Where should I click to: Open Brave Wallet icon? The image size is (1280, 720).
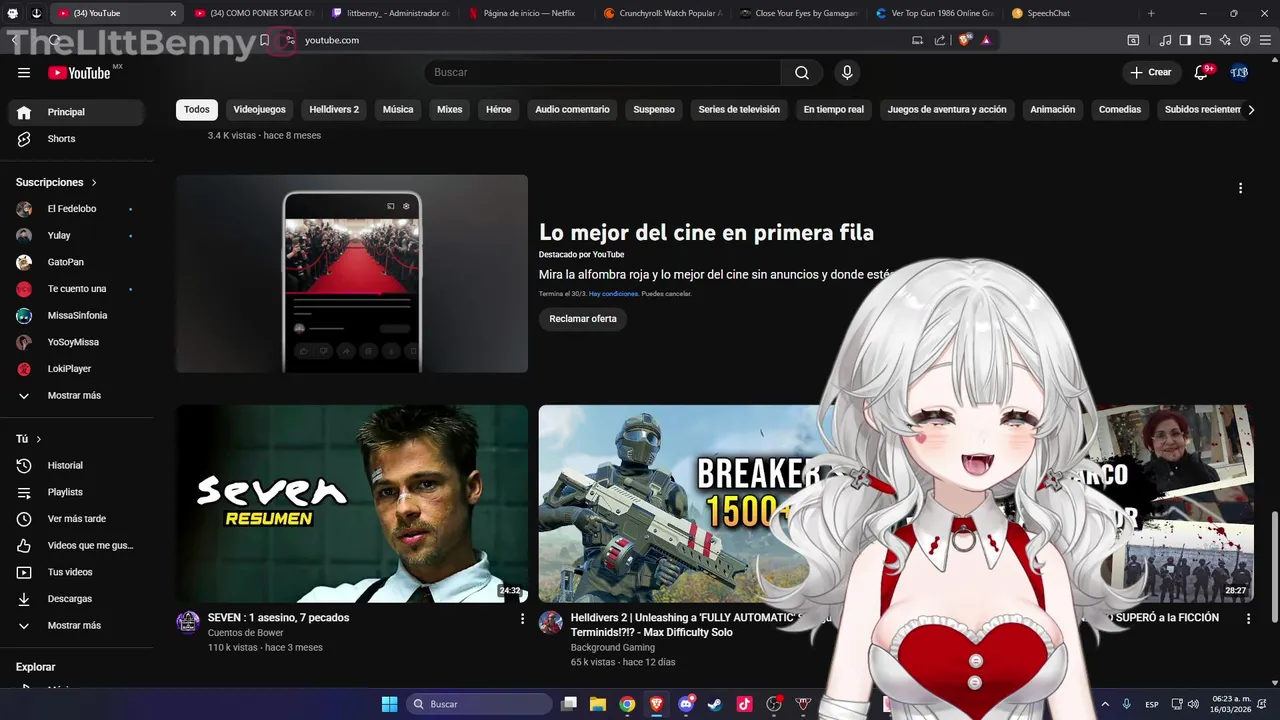[1205, 40]
